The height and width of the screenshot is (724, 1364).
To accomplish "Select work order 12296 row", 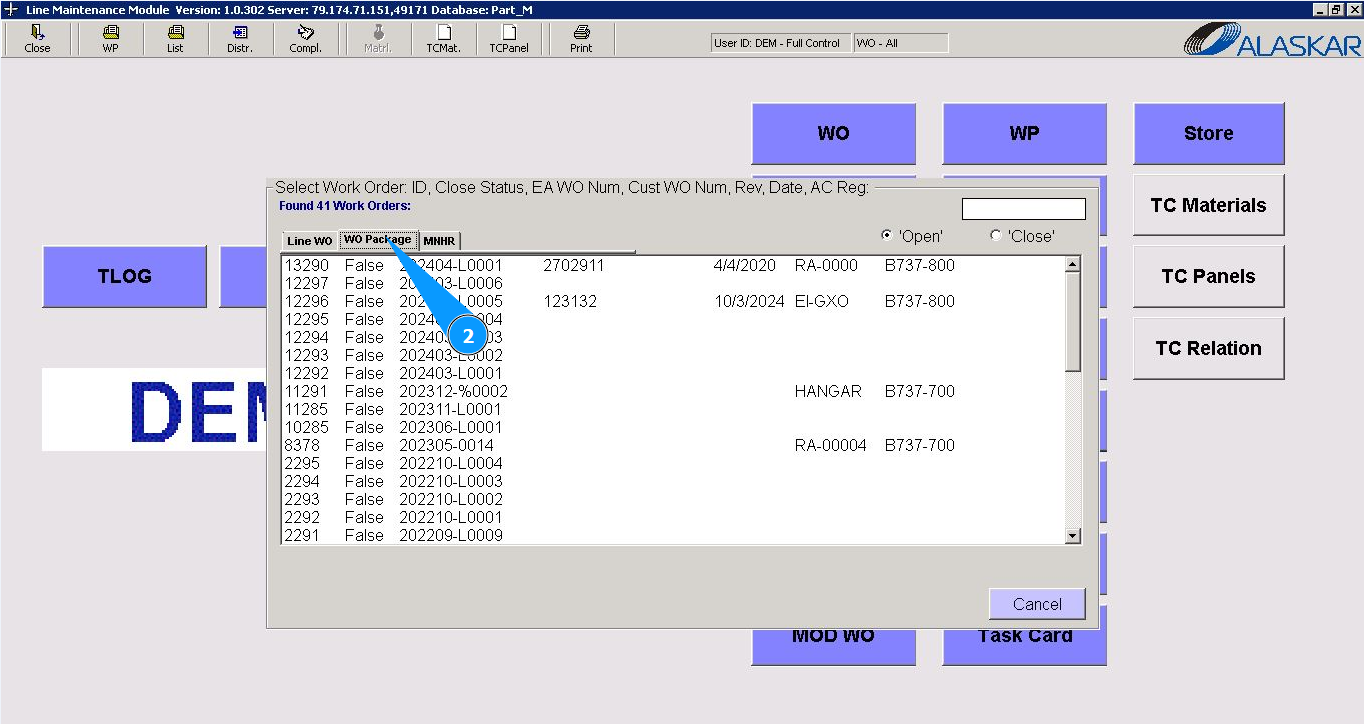I will click(x=620, y=302).
